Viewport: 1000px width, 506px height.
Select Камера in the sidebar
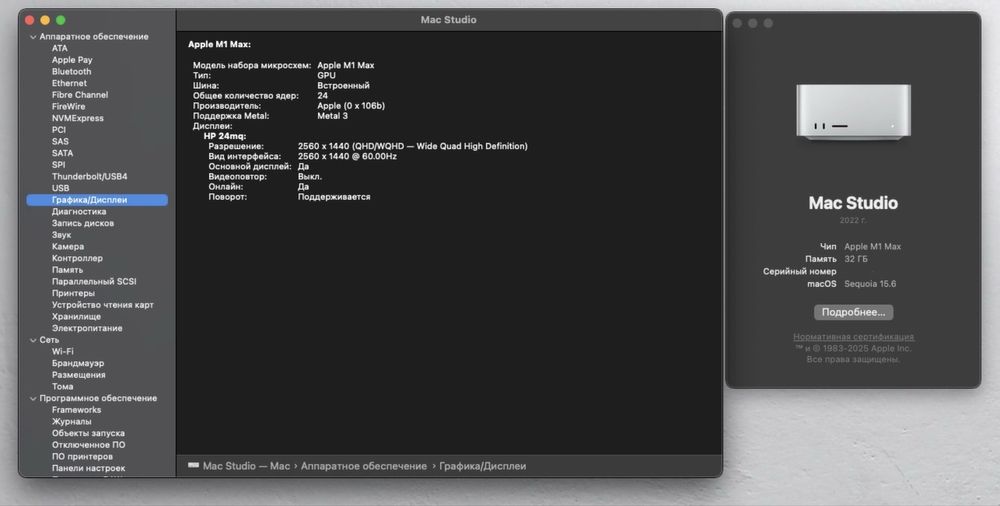pos(68,246)
